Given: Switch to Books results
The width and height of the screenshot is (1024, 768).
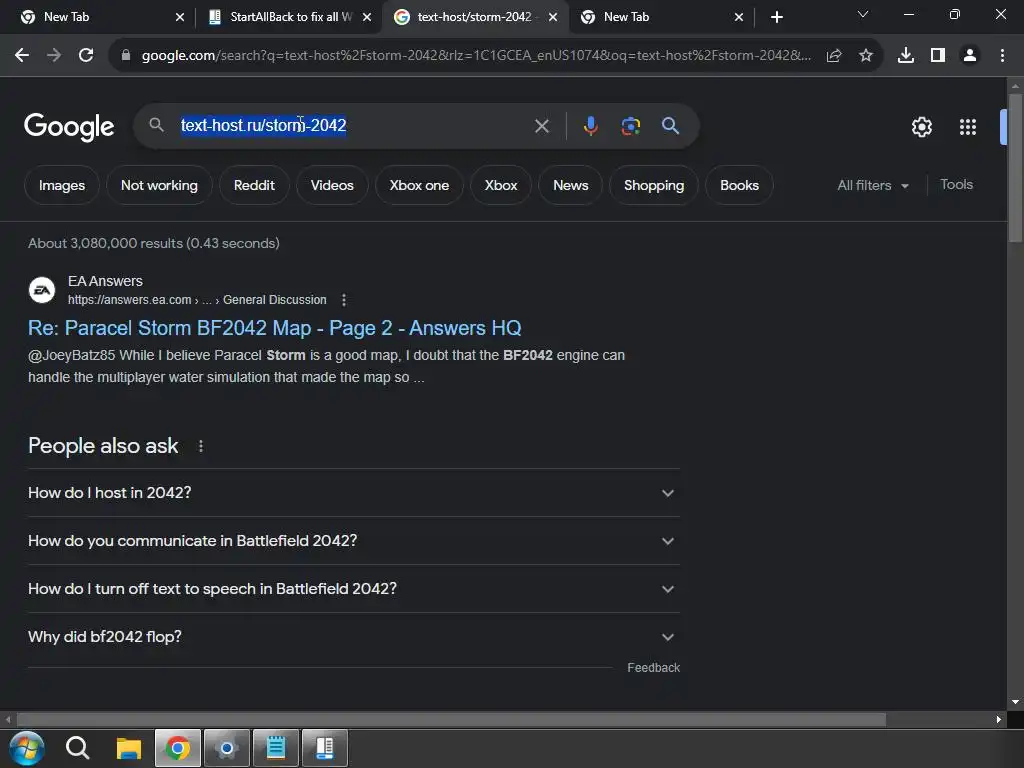Looking at the screenshot, I should (x=739, y=185).
